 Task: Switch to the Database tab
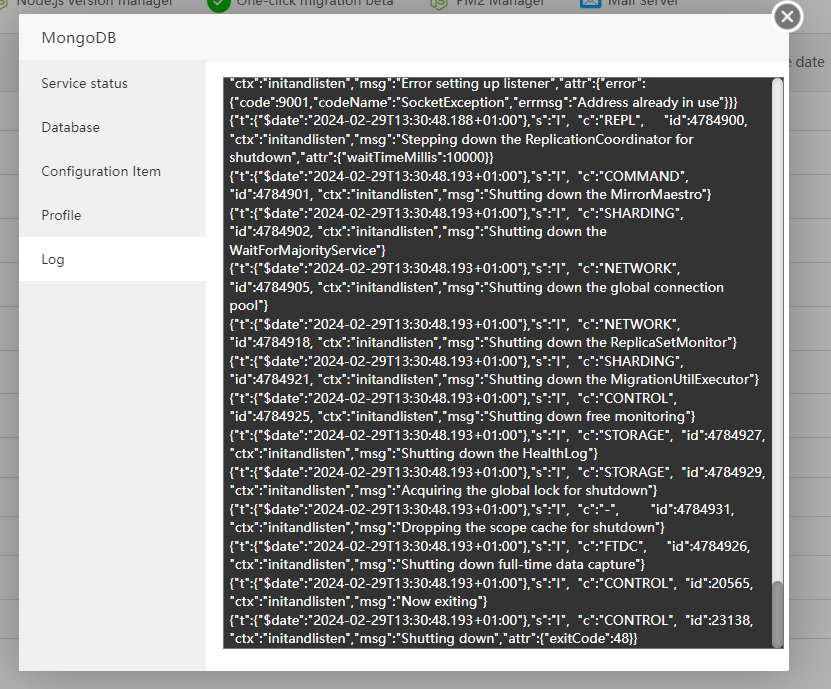(112, 127)
